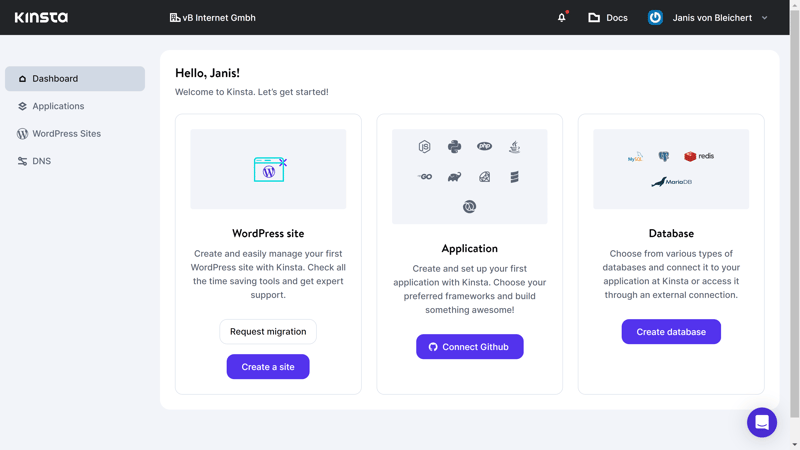
Task: Click the Python logo
Action: tap(454, 147)
